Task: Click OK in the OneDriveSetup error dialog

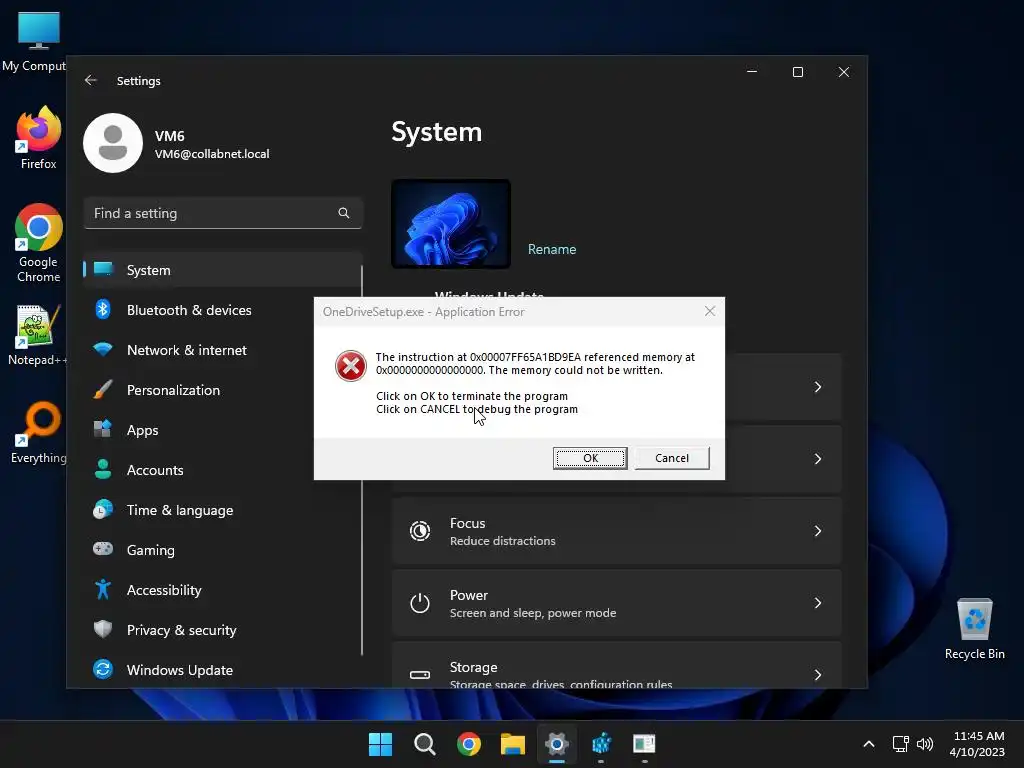Action: coord(590,458)
